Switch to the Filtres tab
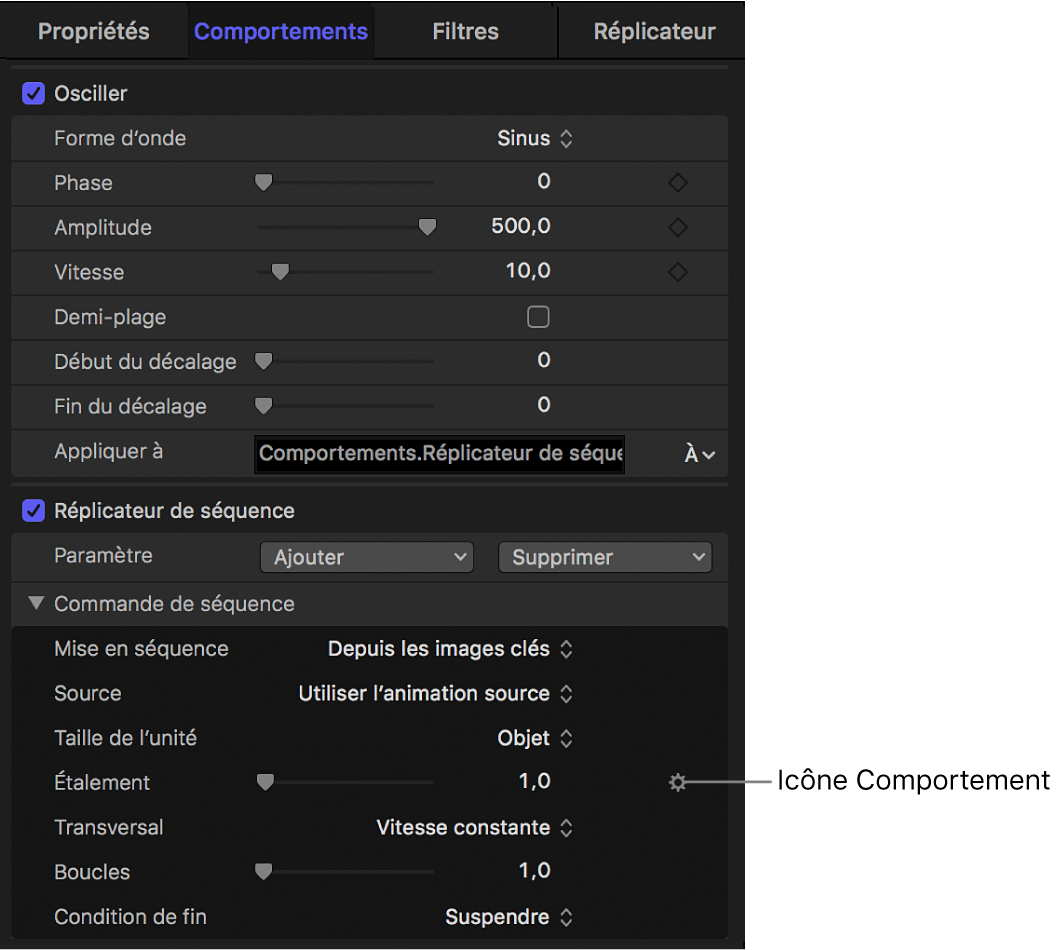Image resolution: width=1059 pixels, height=950 pixels. pos(464,31)
